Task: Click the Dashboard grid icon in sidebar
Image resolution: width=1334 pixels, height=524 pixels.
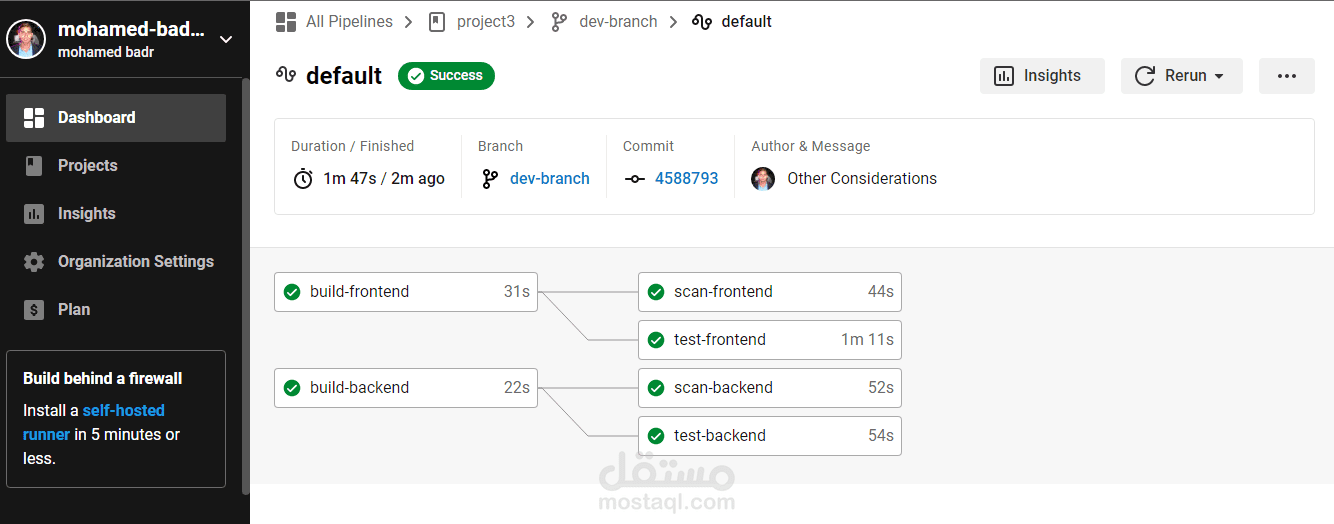Action: [x=34, y=118]
